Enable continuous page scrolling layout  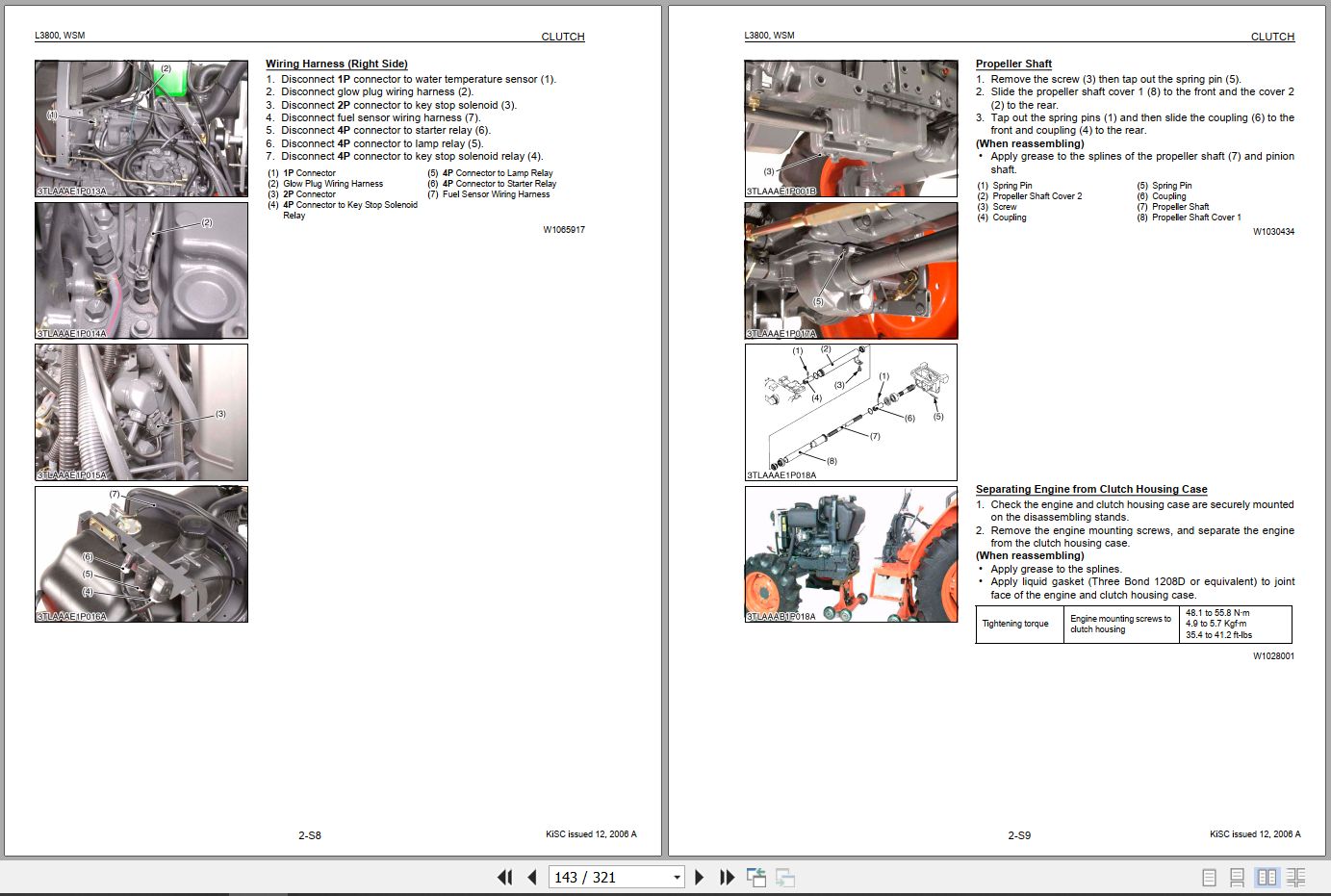coord(1238,877)
